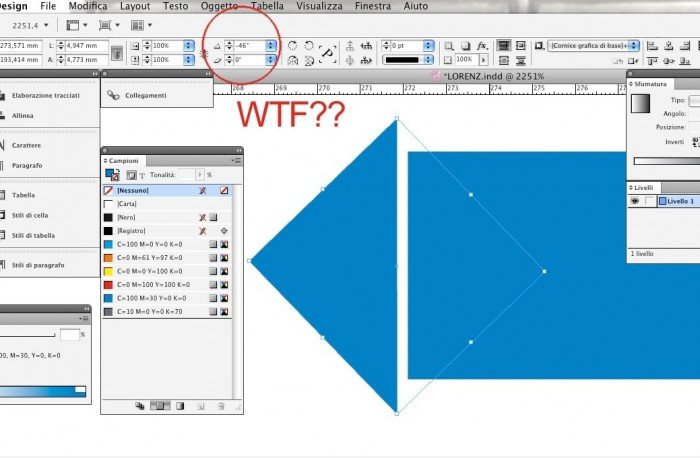The height and width of the screenshot is (458, 700).
Task: Select swatch C=0 M=61 Y=97 K=0
Action: pyautogui.click(x=167, y=258)
